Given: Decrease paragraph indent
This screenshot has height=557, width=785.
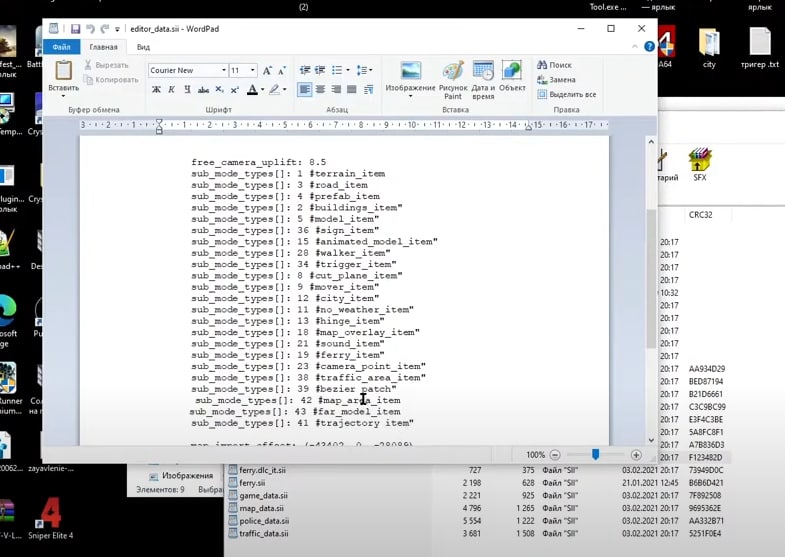Looking at the screenshot, I should click(305, 70).
